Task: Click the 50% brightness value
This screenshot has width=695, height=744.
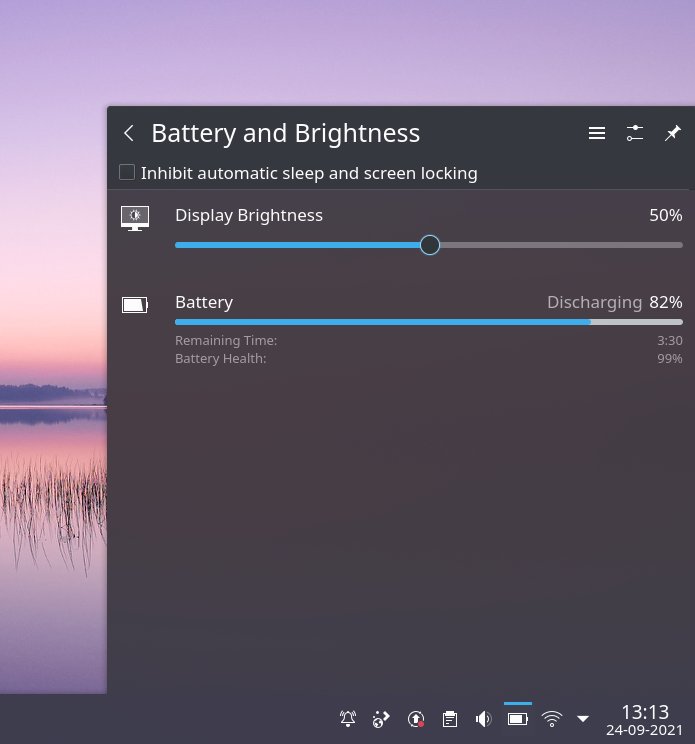Action: (x=666, y=215)
